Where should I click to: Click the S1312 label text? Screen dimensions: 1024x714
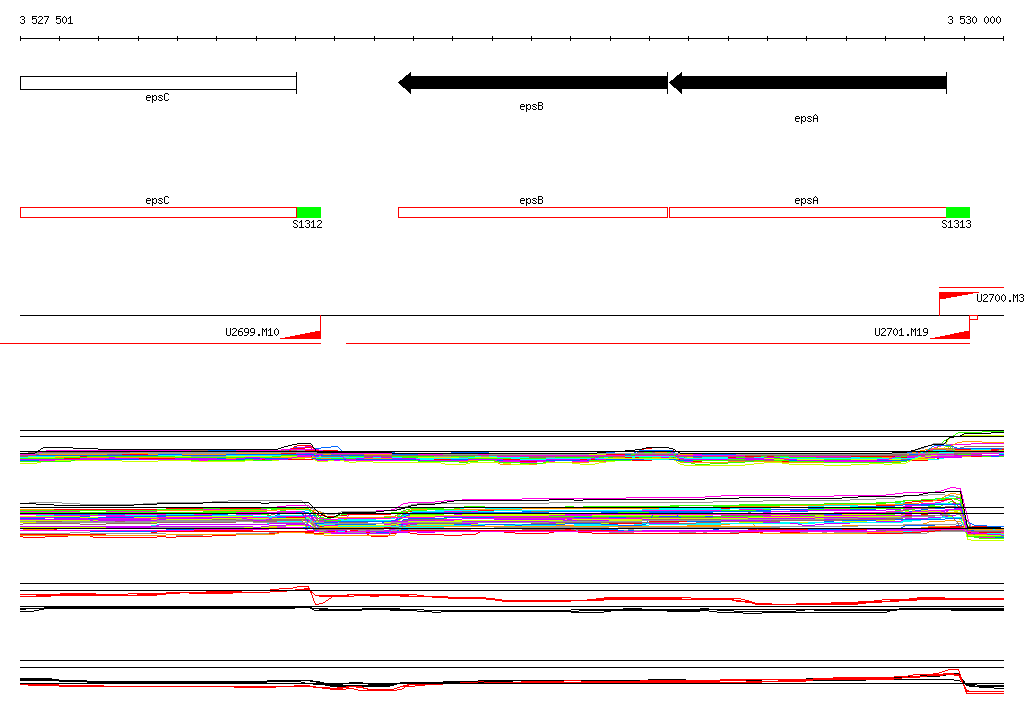[307, 224]
